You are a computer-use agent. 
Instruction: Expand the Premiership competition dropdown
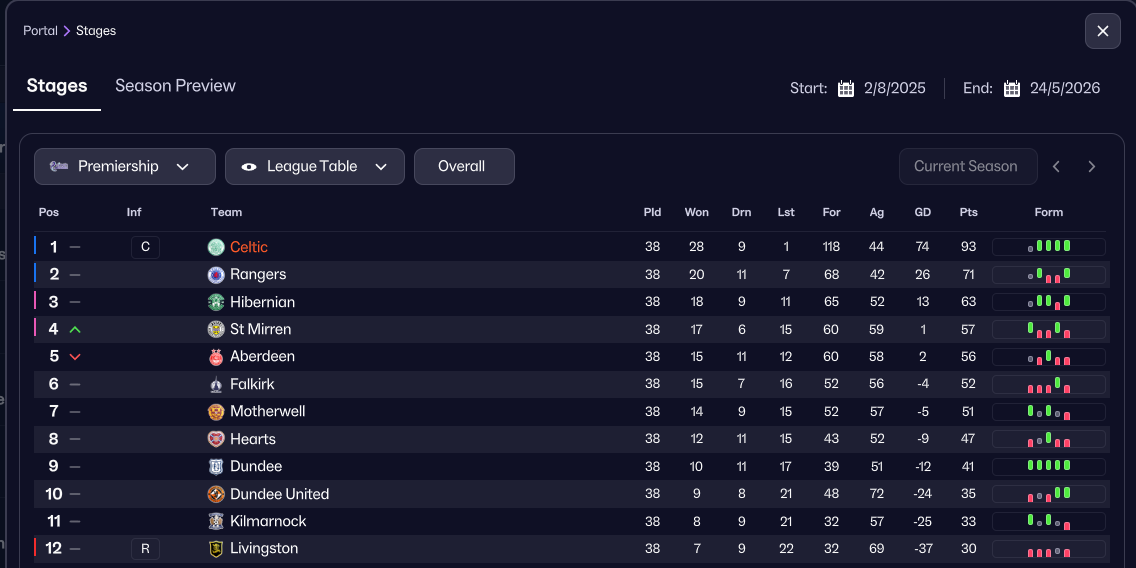(125, 167)
